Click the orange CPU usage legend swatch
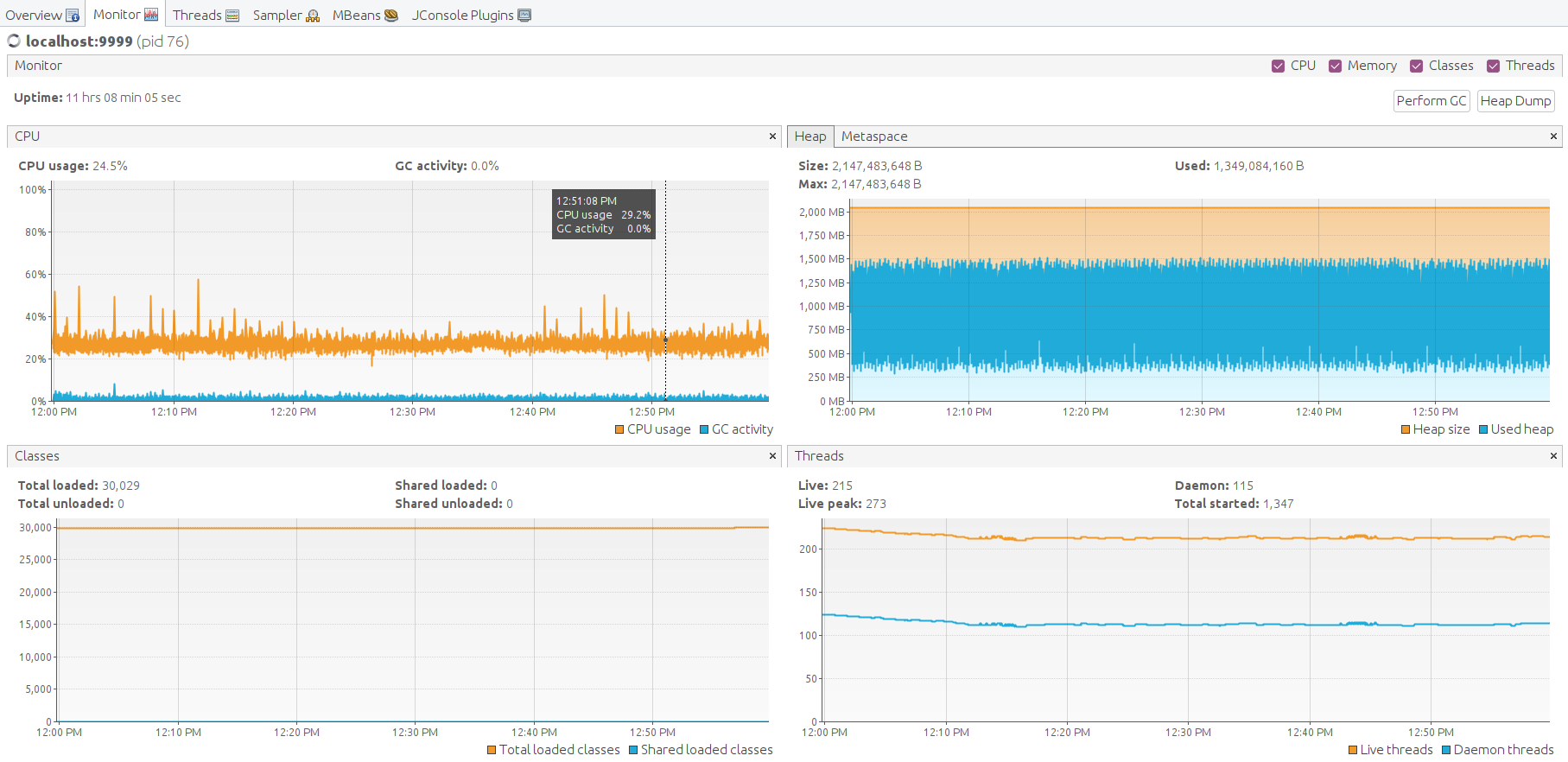The image size is (1568, 762). coord(619,430)
